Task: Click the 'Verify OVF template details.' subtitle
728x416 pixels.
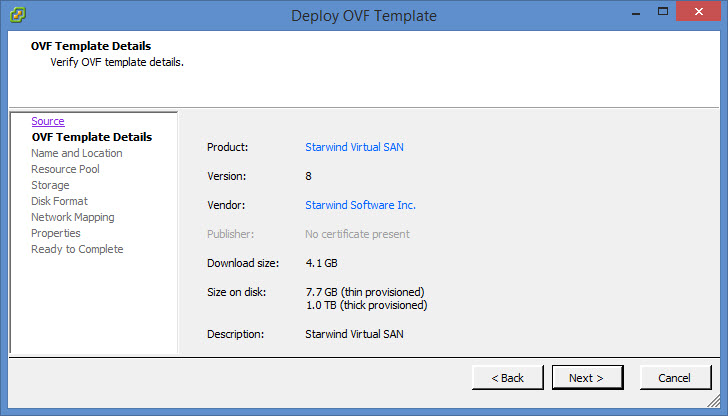Action: [117, 62]
